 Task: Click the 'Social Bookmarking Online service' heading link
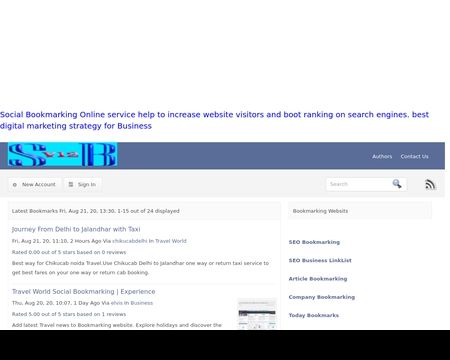pyautogui.click(x=214, y=120)
